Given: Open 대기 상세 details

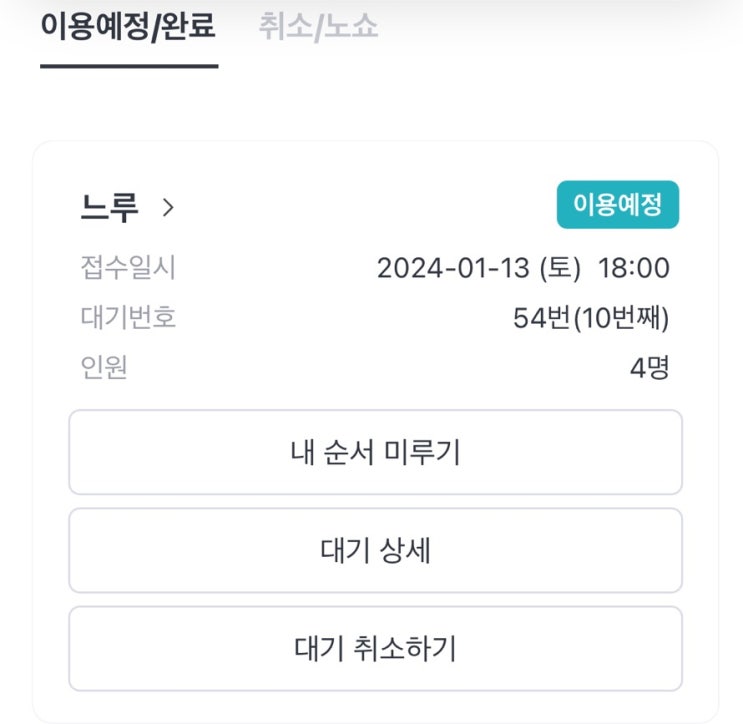Looking at the screenshot, I should pyautogui.click(x=375, y=551).
